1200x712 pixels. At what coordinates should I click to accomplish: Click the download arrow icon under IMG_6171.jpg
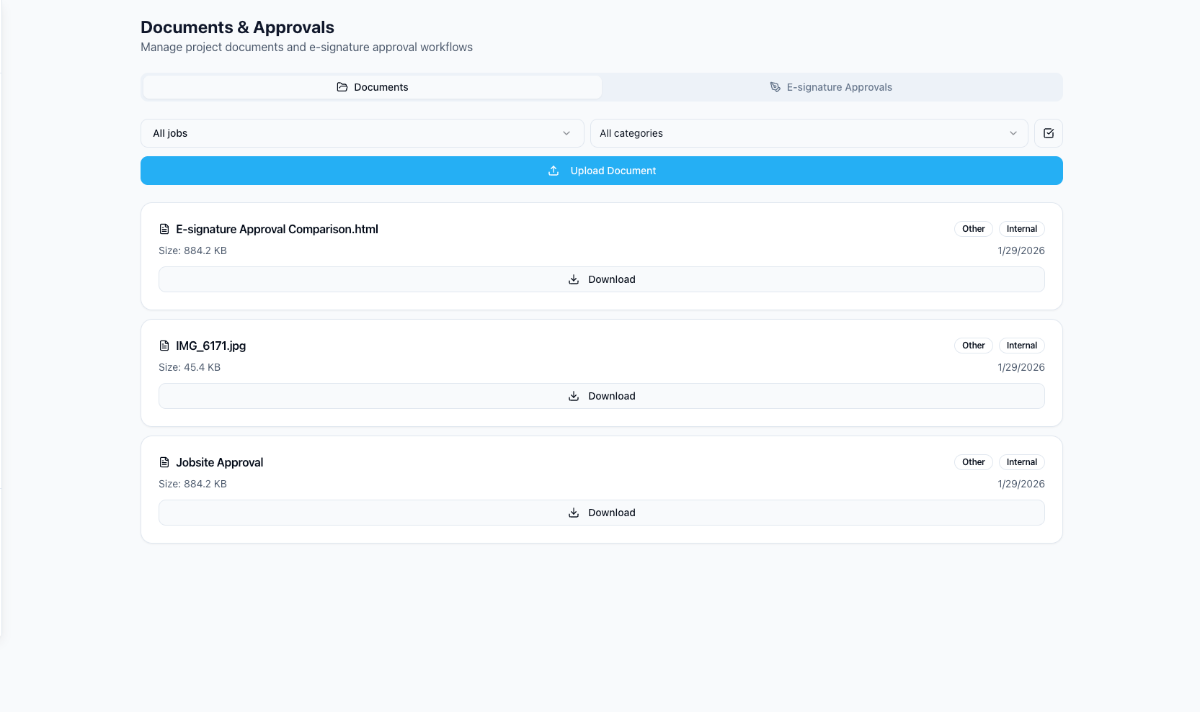(x=573, y=396)
